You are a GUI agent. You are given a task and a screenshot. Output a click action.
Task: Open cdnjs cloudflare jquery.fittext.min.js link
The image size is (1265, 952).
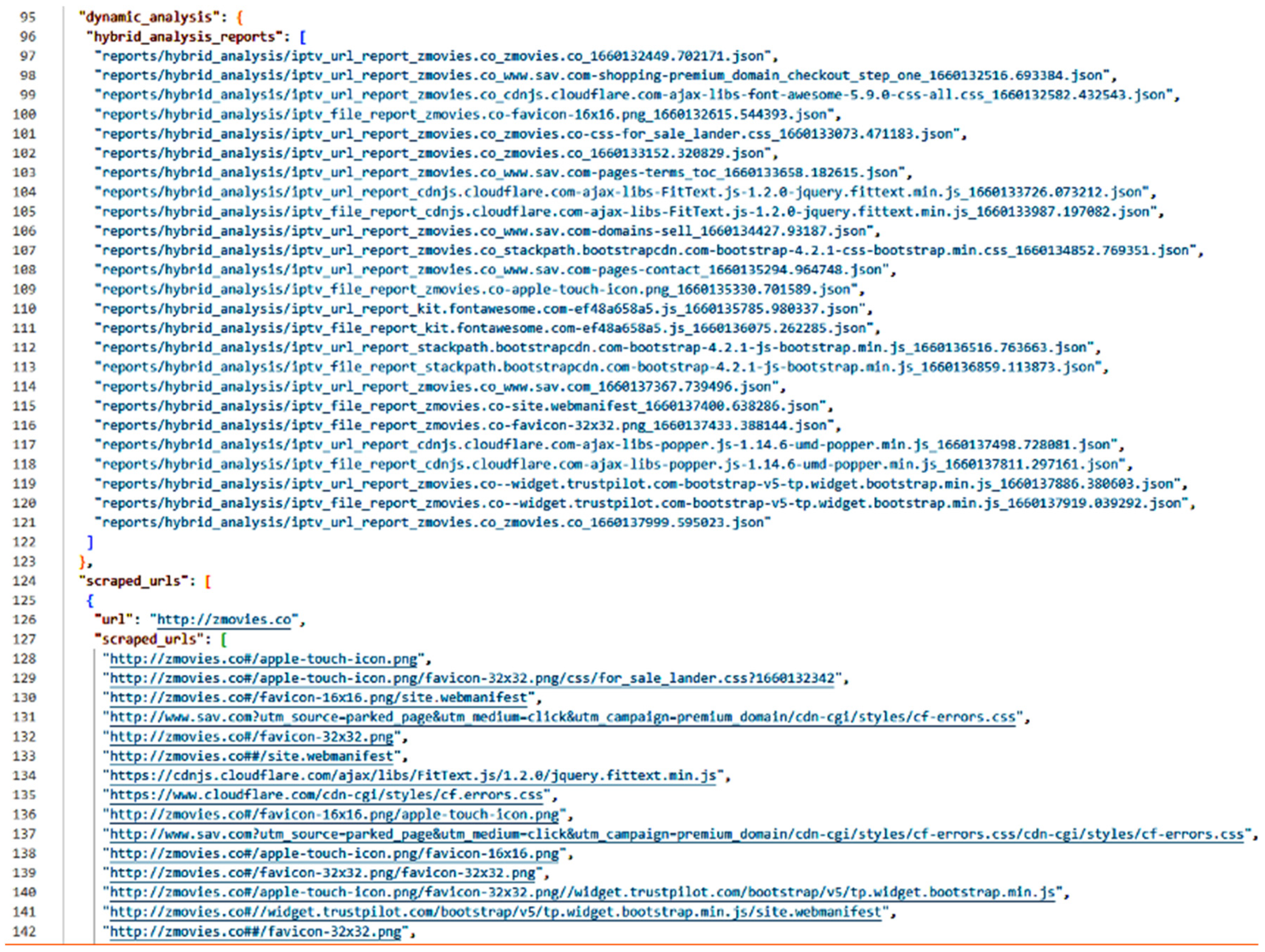click(x=412, y=775)
